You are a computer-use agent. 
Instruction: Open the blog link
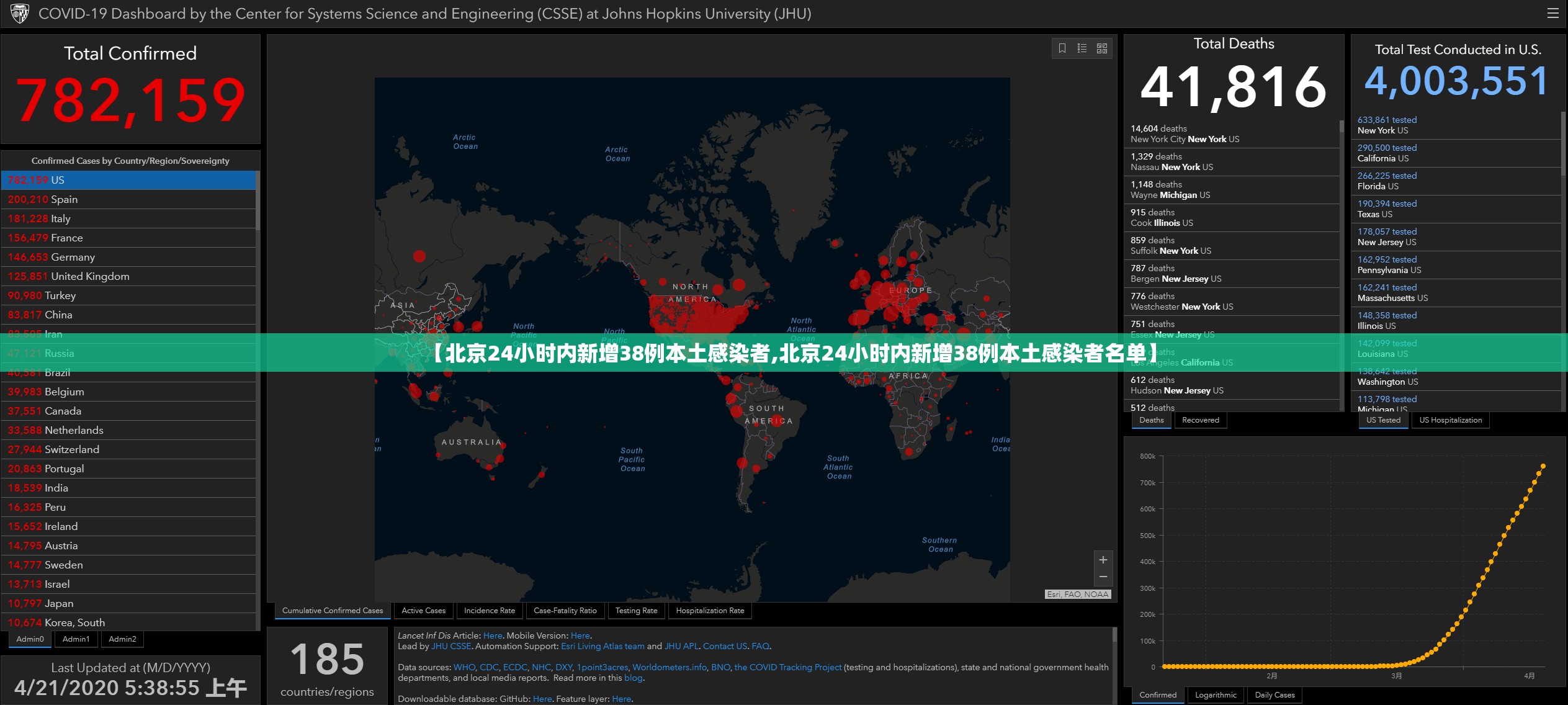pyautogui.click(x=633, y=678)
